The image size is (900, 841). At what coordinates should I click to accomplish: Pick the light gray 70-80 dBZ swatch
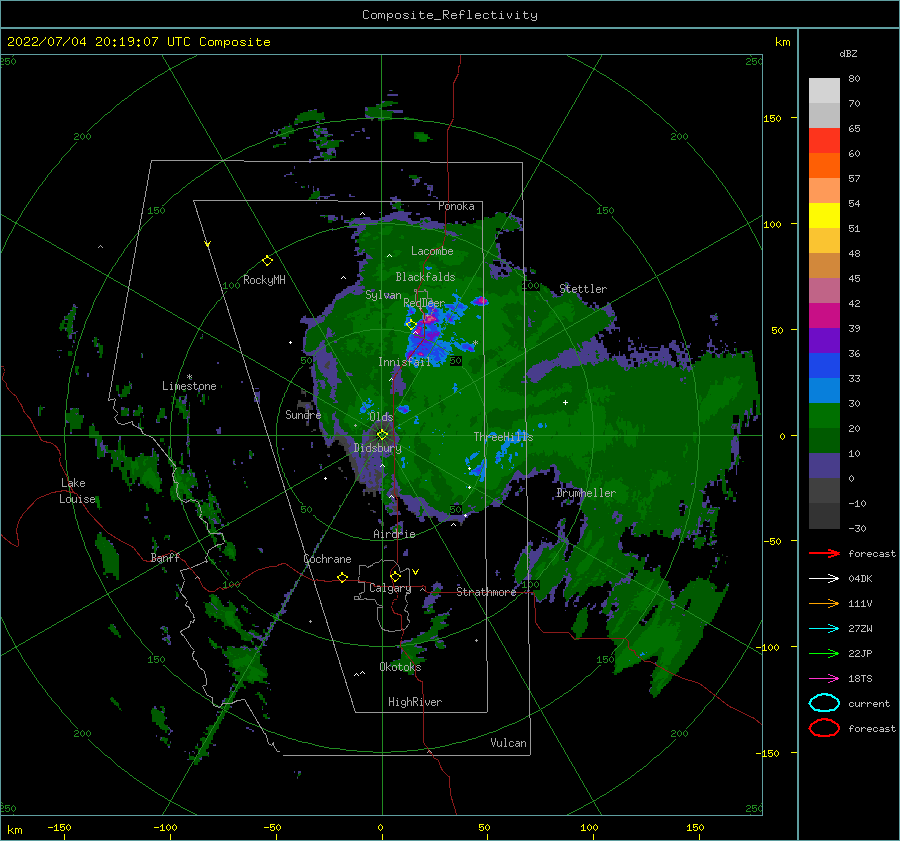[824, 90]
